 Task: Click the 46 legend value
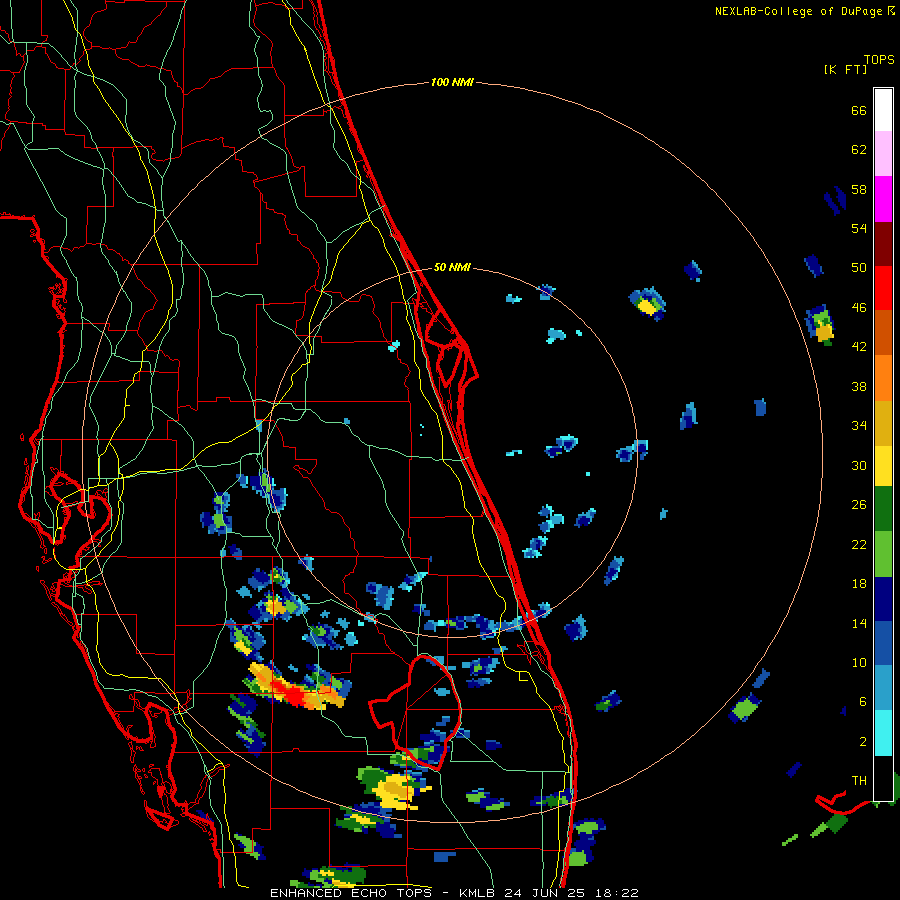coord(859,308)
